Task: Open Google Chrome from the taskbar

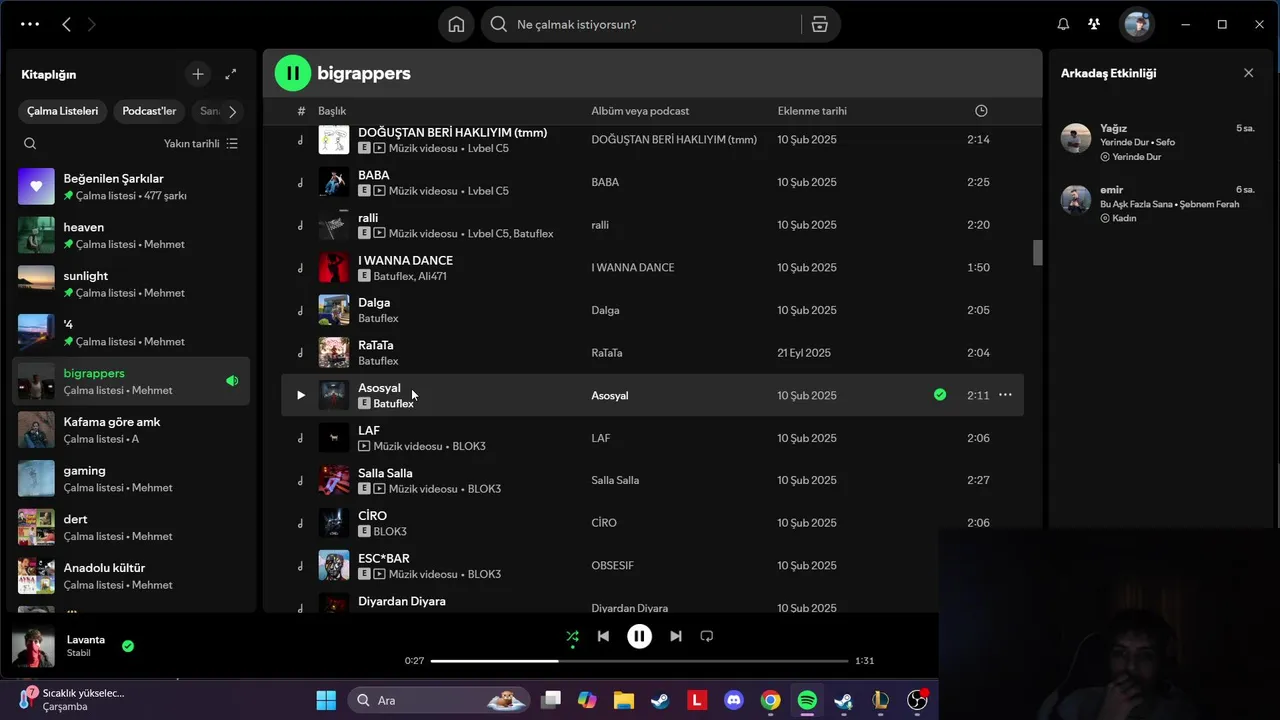Action: [770, 700]
